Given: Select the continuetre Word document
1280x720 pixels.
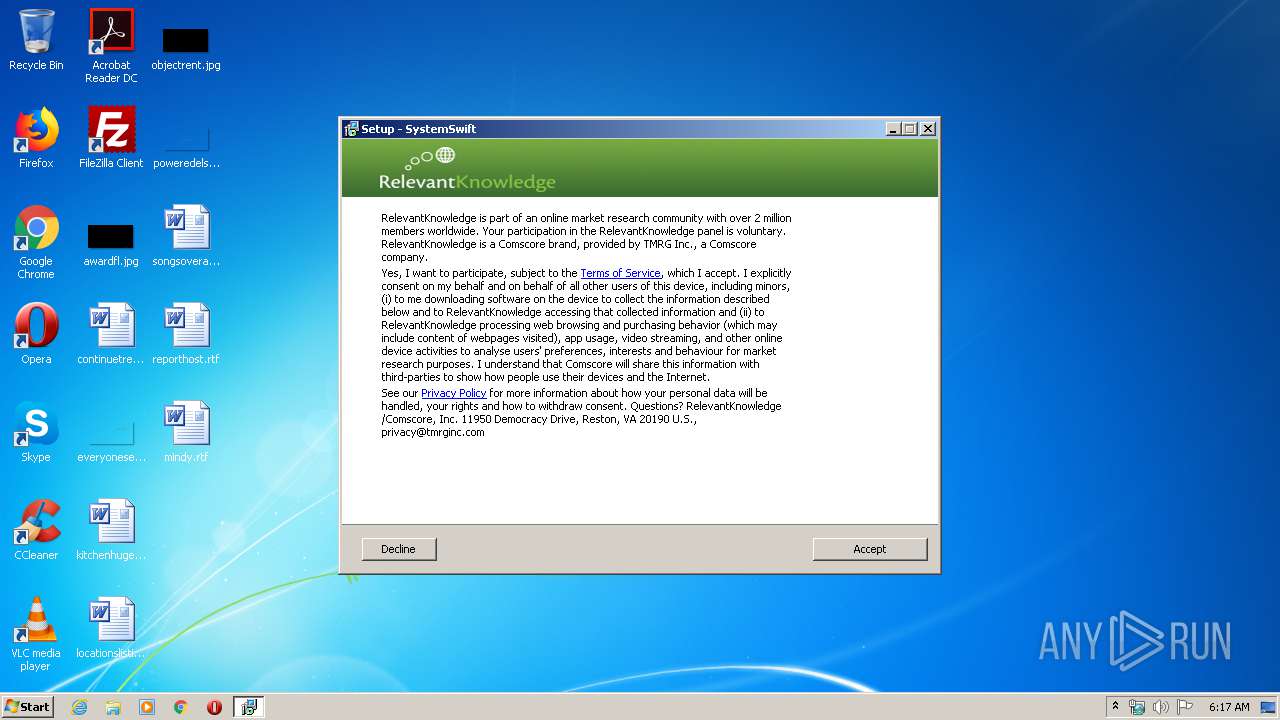Looking at the screenshot, I should pyautogui.click(x=111, y=334).
